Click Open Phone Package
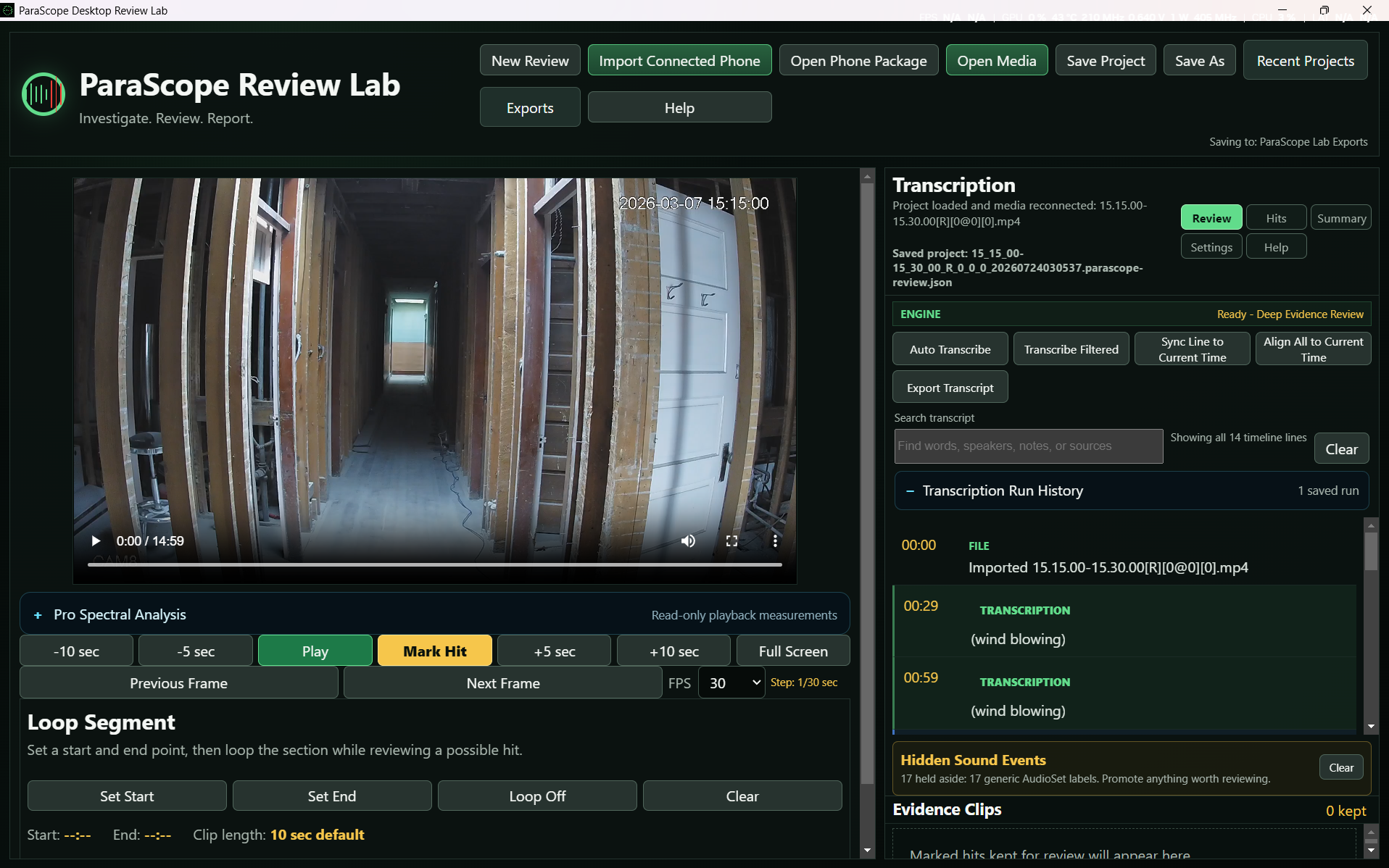The height and width of the screenshot is (868, 1389). point(858,61)
